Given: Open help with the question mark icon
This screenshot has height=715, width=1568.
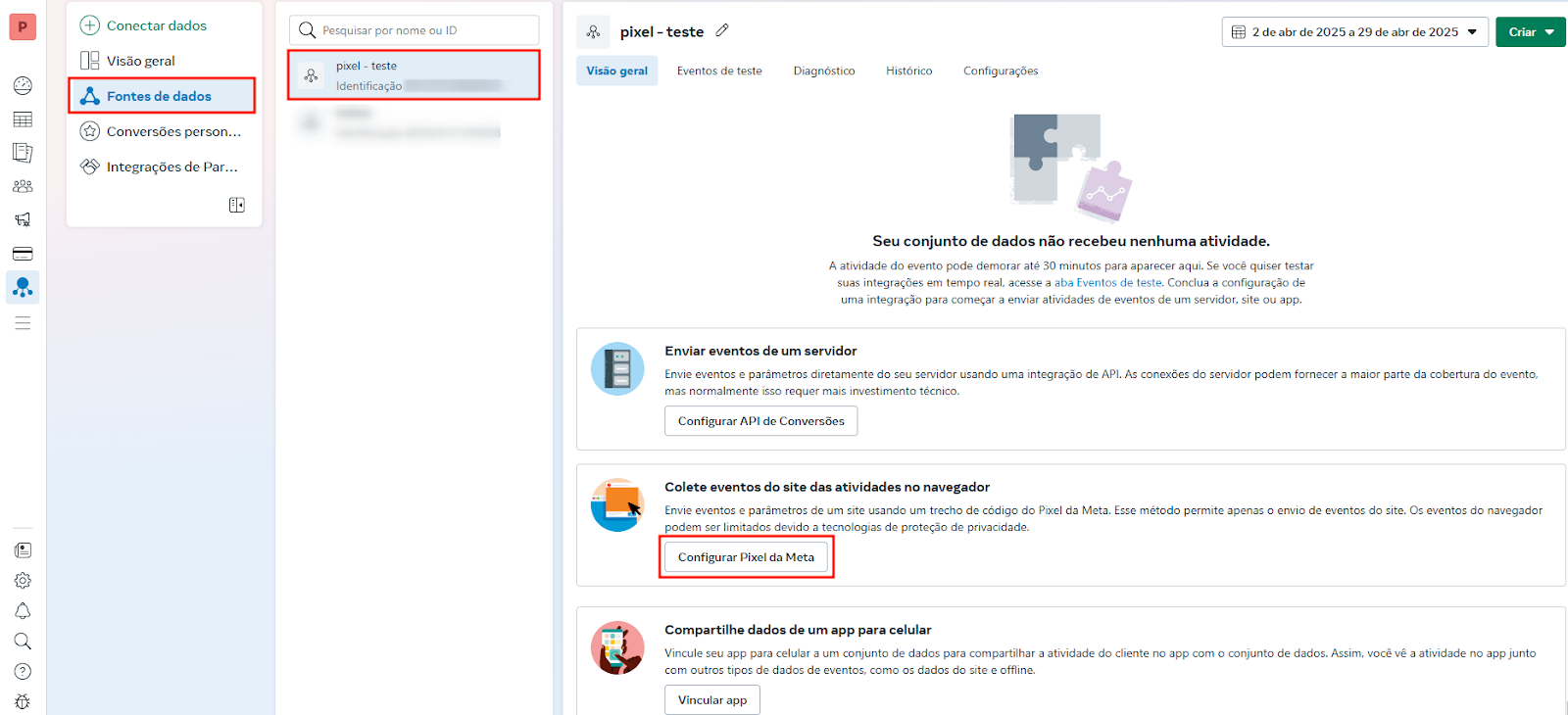Looking at the screenshot, I should tap(23, 672).
